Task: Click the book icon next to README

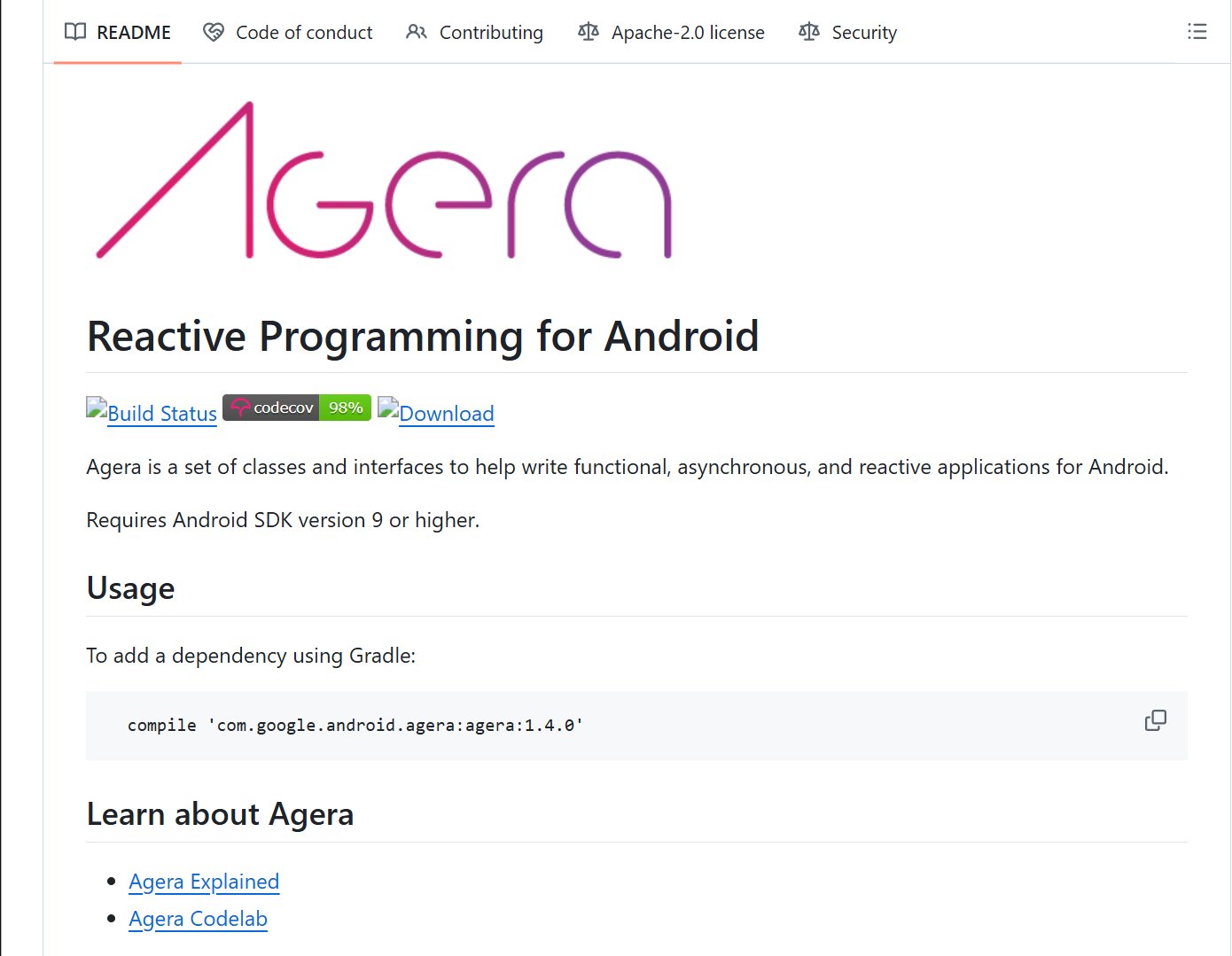Action: pos(74,31)
